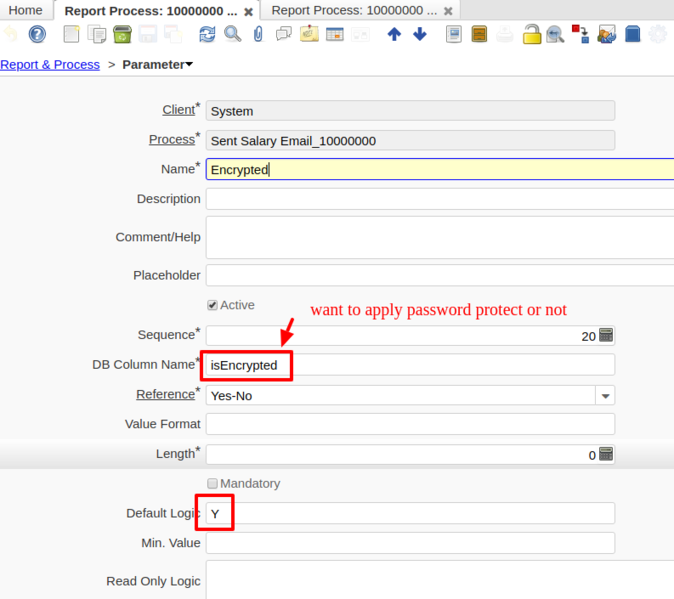Click the Process field label link
This screenshot has width=674, height=599.
171,140
